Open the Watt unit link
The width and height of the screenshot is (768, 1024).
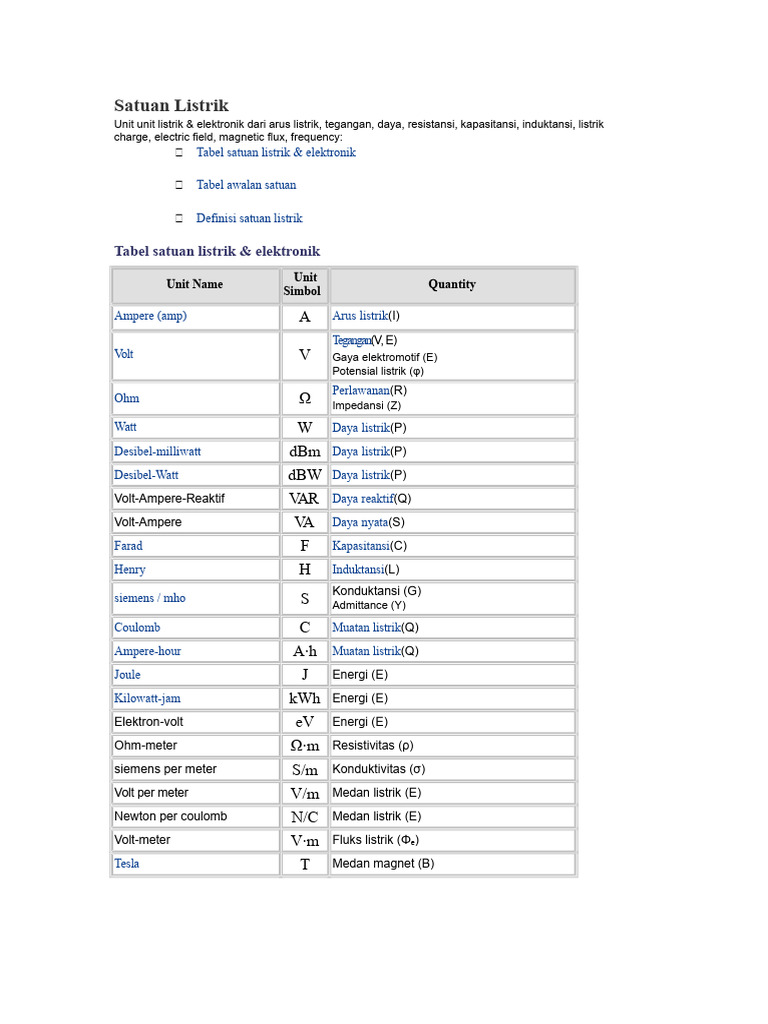(125, 427)
